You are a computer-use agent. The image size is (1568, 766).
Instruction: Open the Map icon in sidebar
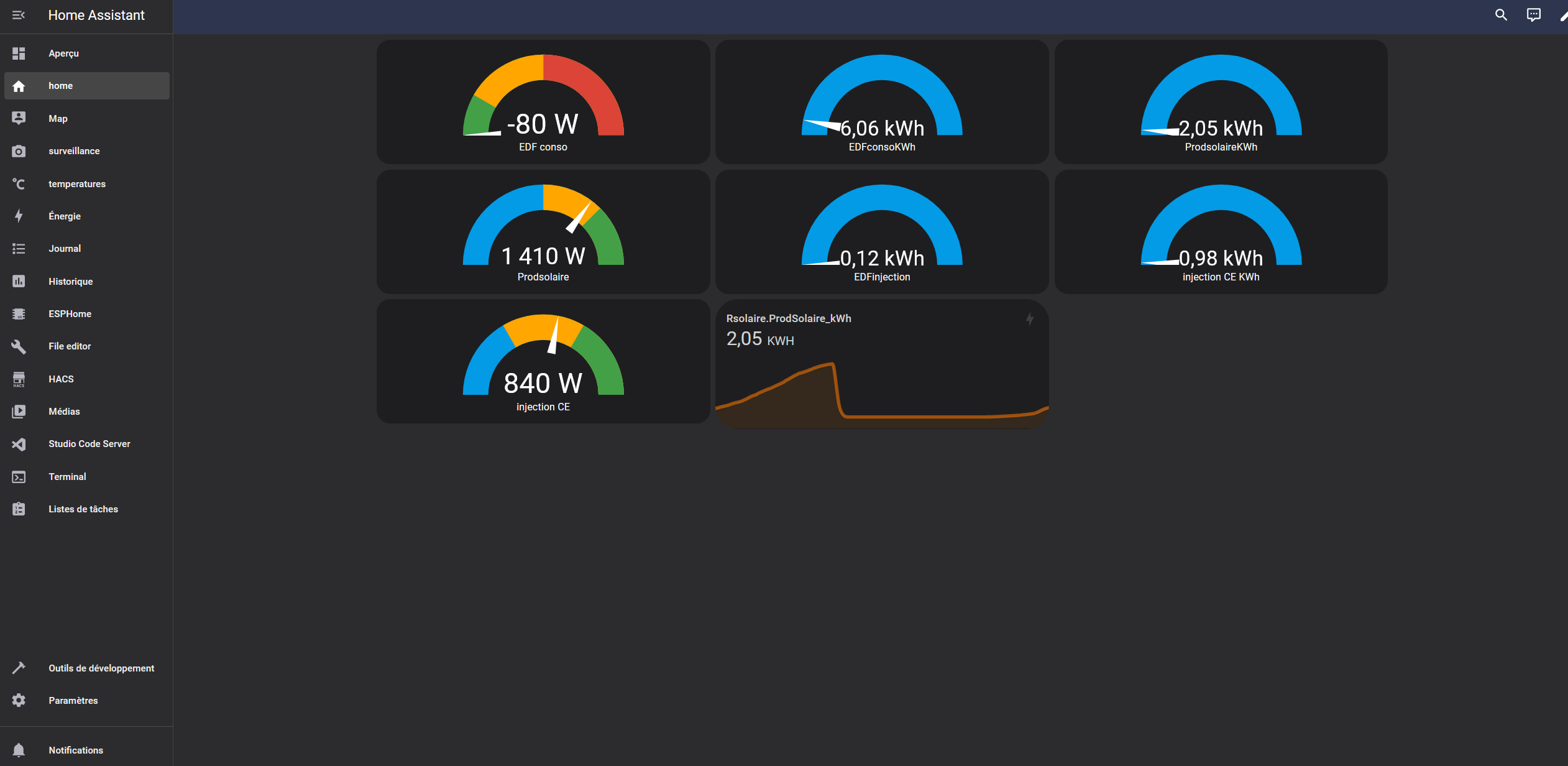19,118
